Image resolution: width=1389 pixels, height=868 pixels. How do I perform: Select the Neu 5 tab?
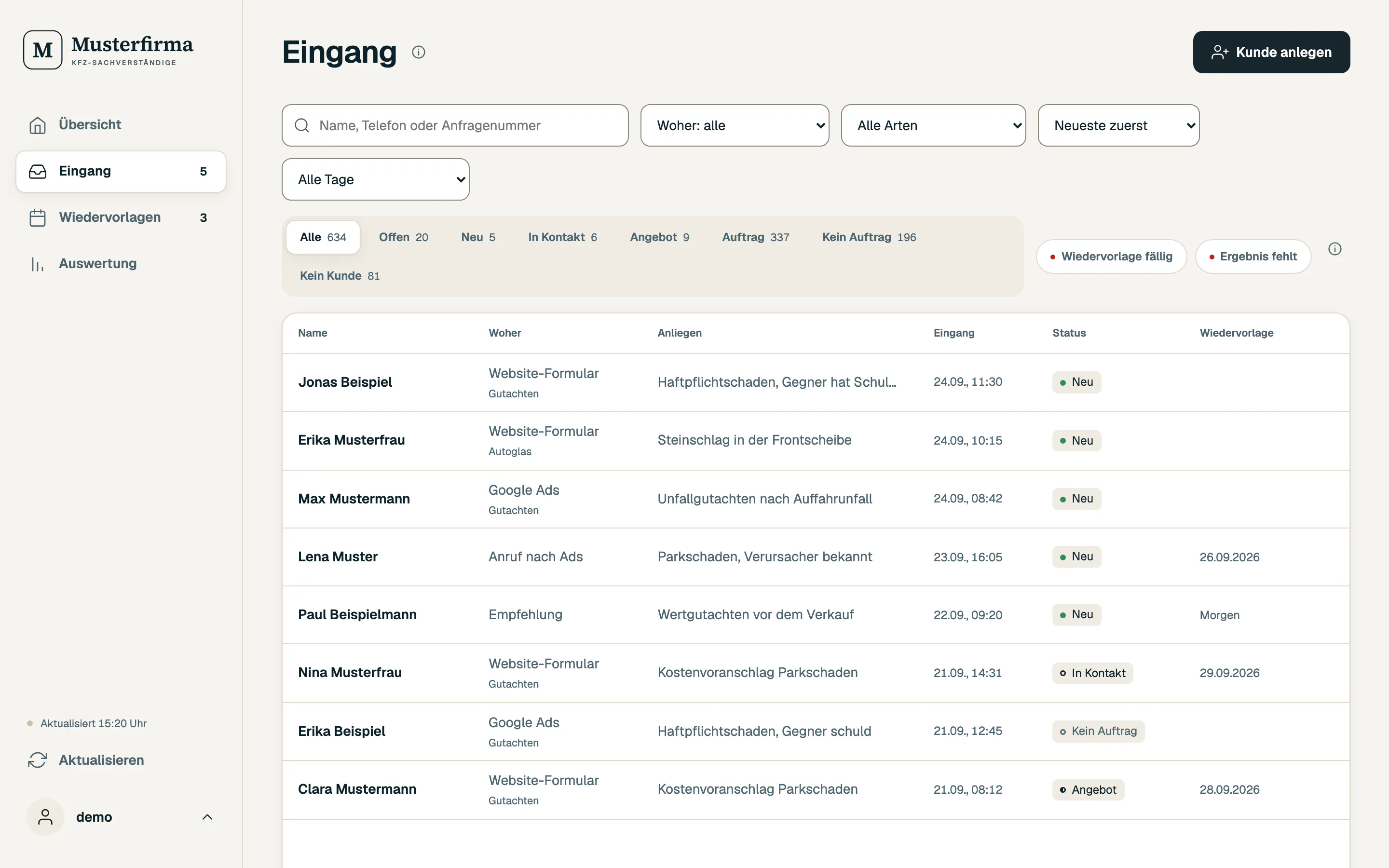pyautogui.click(x=478, y=237)
